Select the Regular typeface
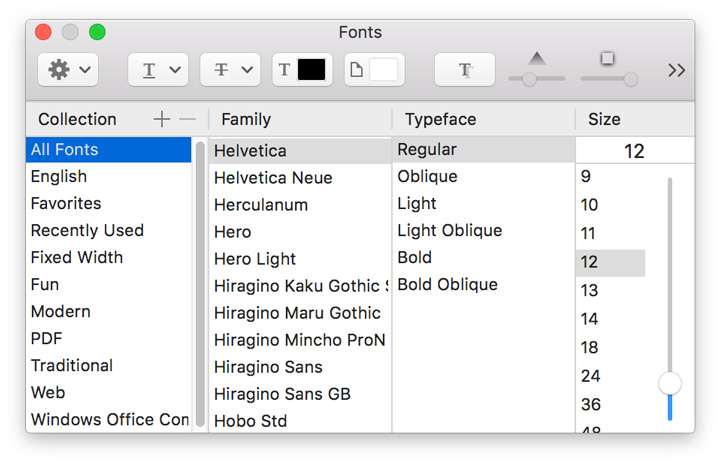 483,149
